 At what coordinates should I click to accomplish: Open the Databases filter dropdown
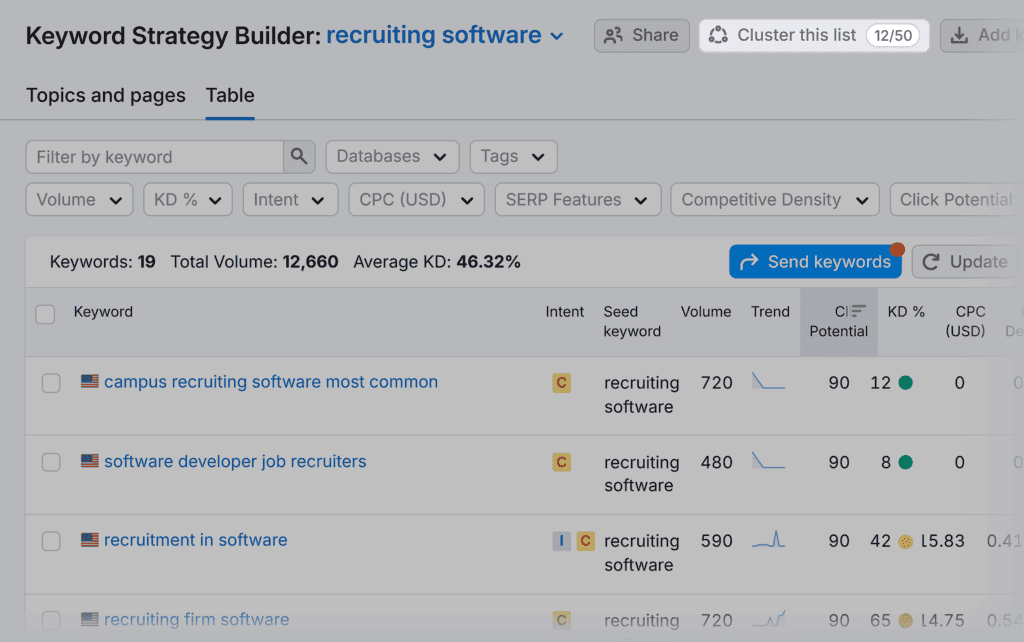[392, 157]
